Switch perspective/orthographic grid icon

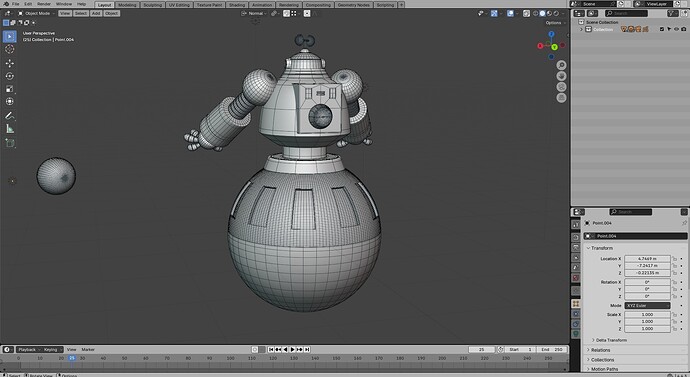(561, 98)
